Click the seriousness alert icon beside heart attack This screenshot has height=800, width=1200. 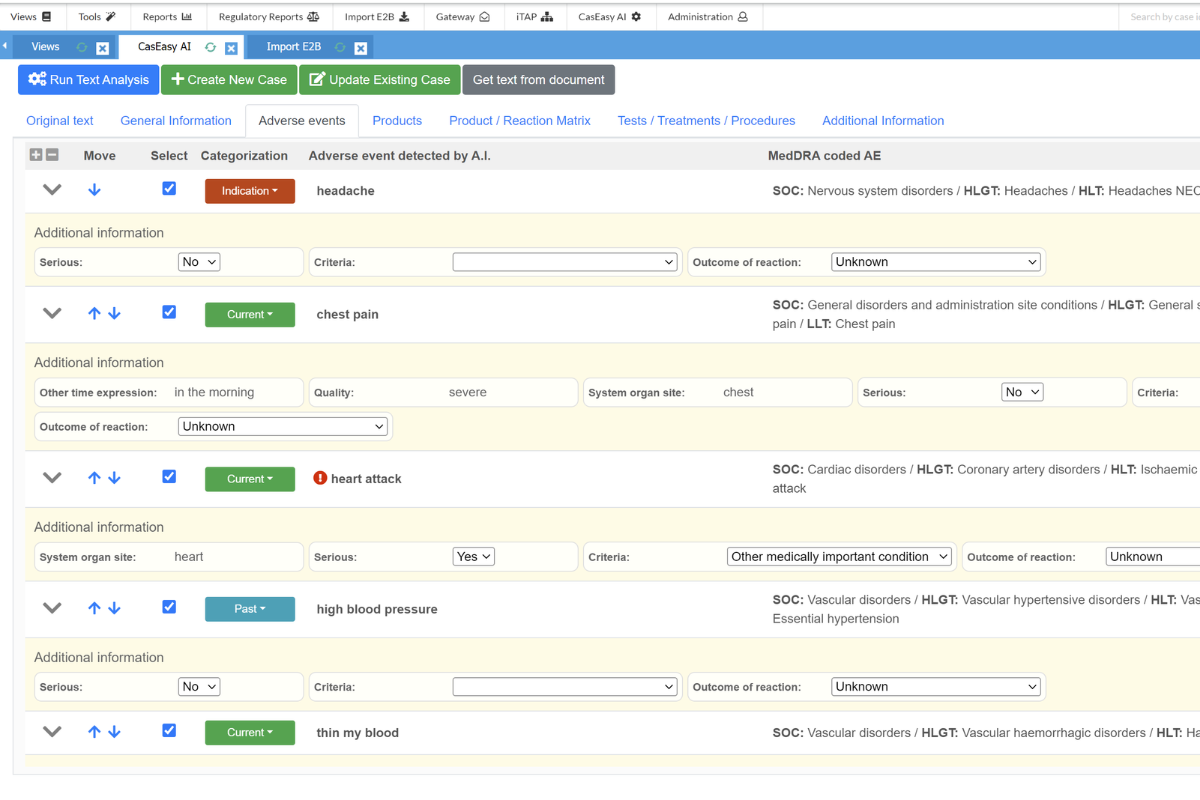[319, 478]
